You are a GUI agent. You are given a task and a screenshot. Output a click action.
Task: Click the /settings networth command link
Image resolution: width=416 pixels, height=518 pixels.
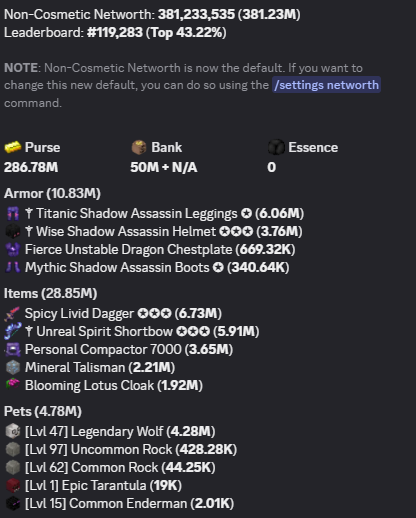326,85
